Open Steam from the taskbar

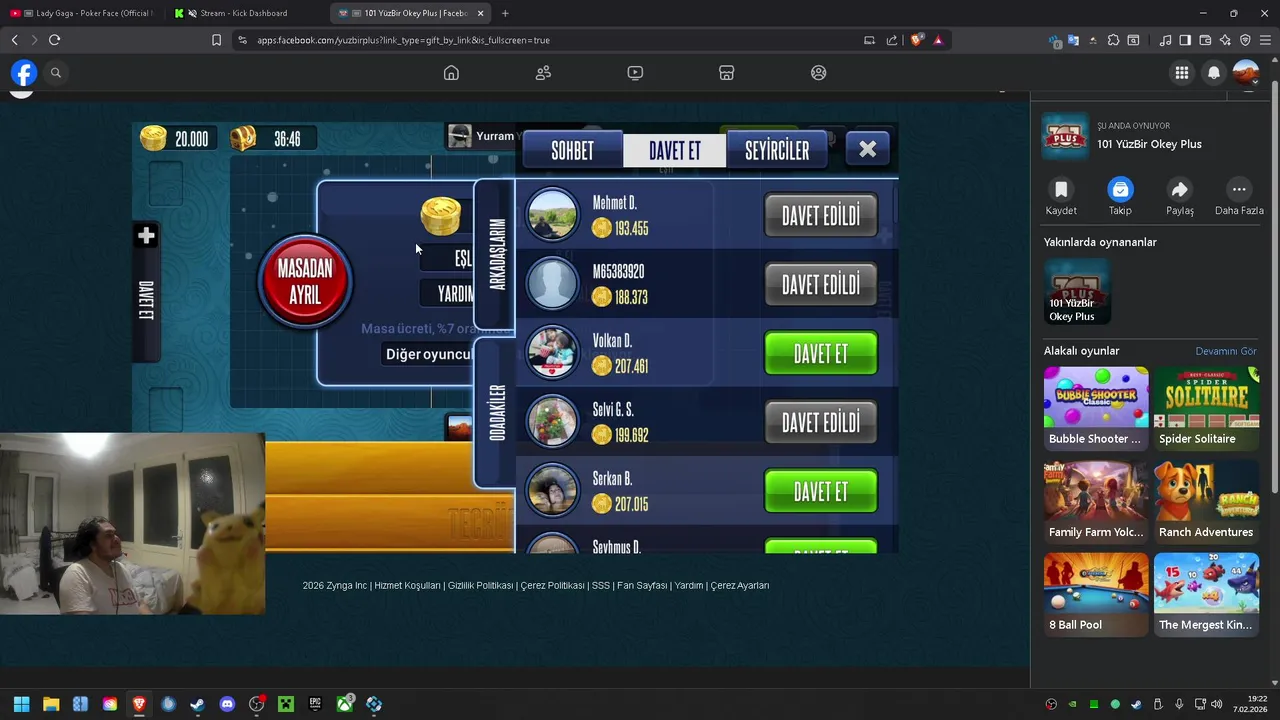(198, 704)
